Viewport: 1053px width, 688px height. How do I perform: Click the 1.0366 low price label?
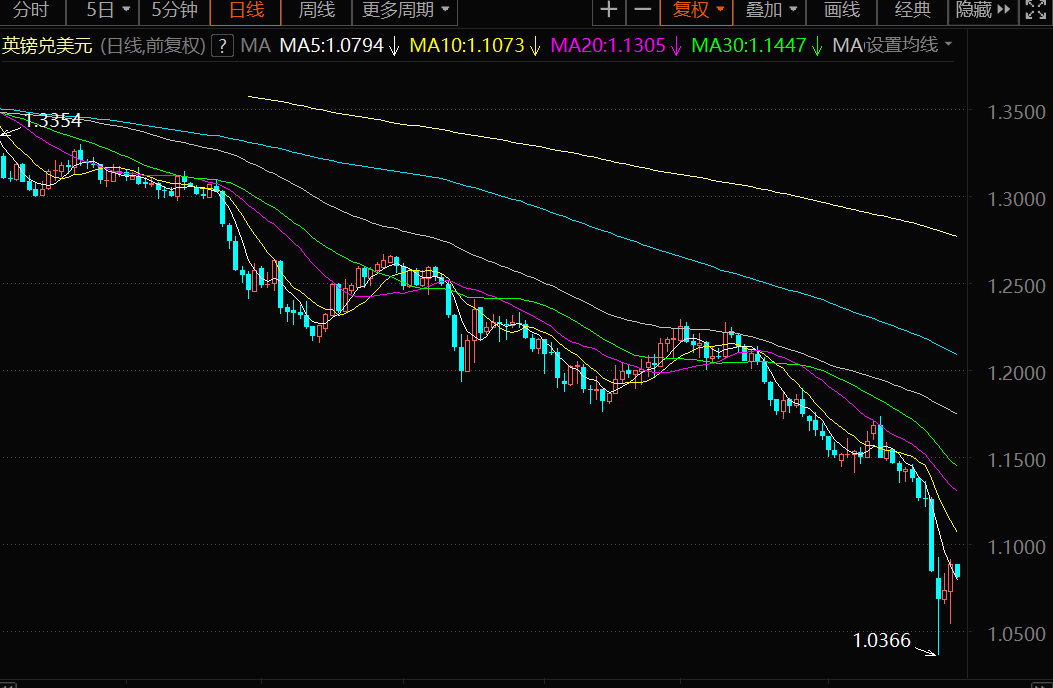(882, 640)
